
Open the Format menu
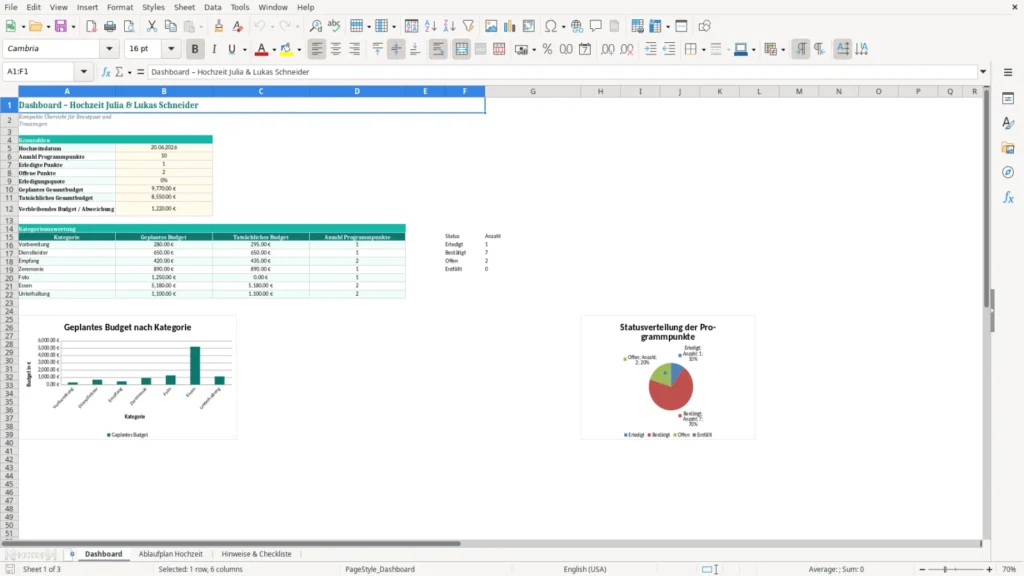(x=120, y=7)
